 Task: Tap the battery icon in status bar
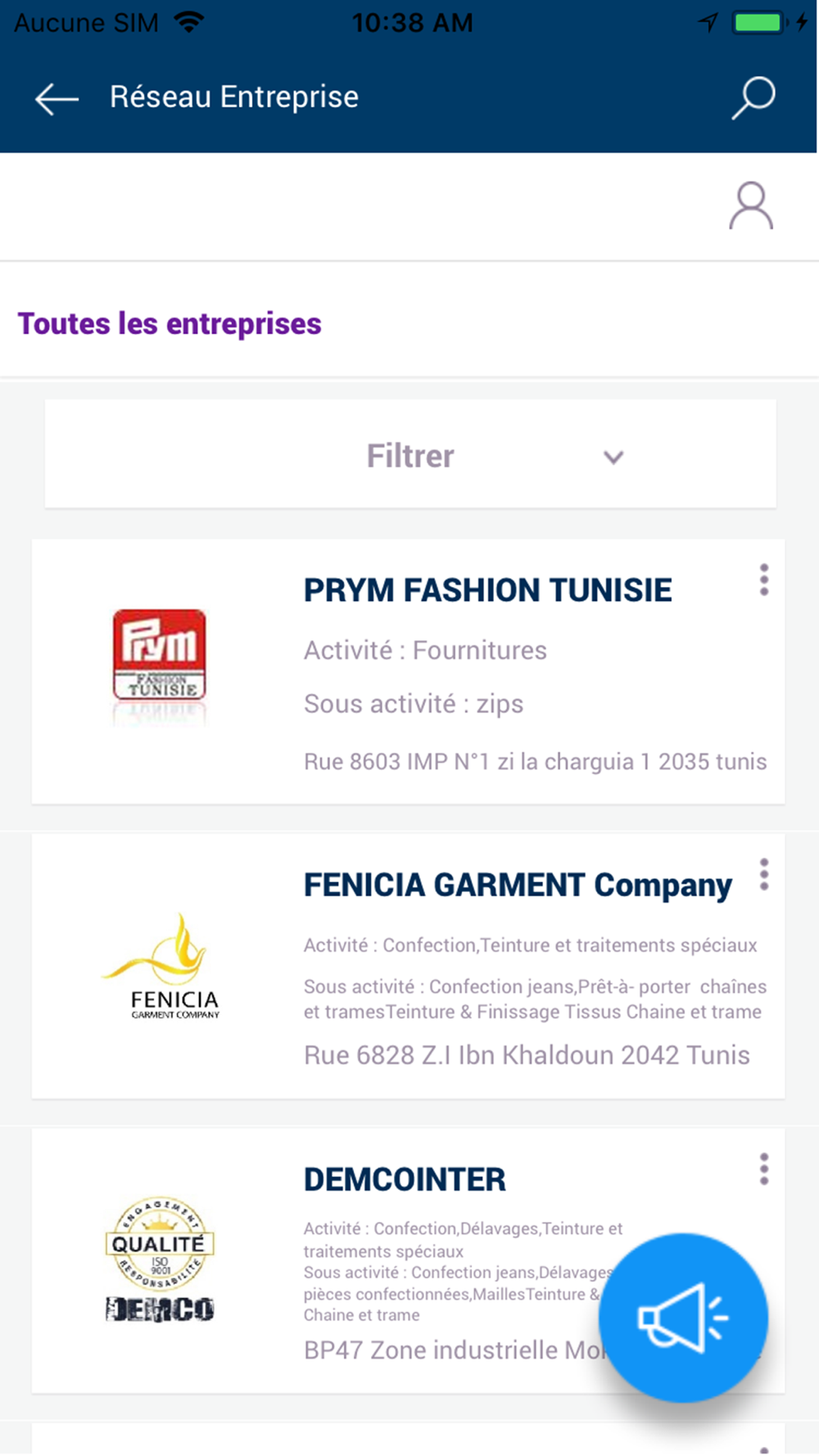click(x=759, y=22)
